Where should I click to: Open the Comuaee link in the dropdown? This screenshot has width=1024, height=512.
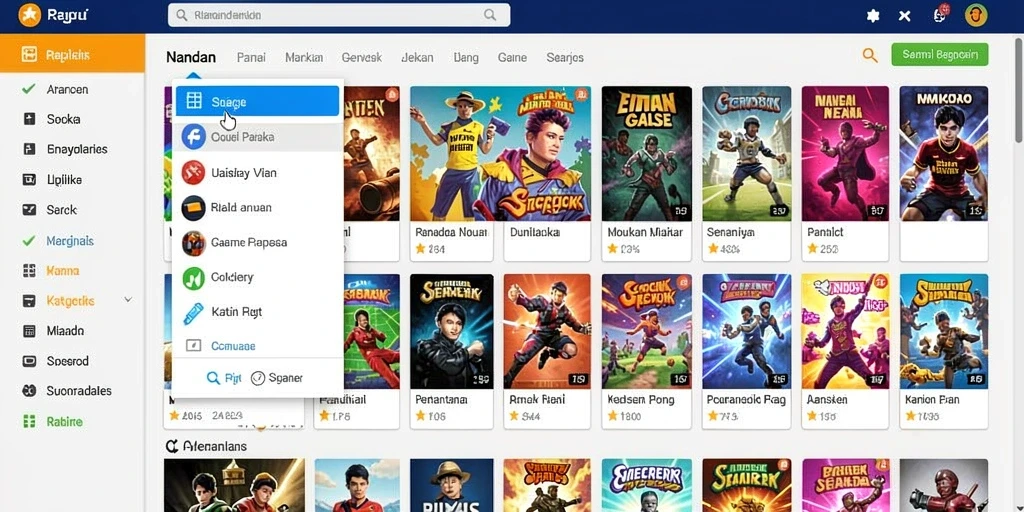(x=233, y=346)
